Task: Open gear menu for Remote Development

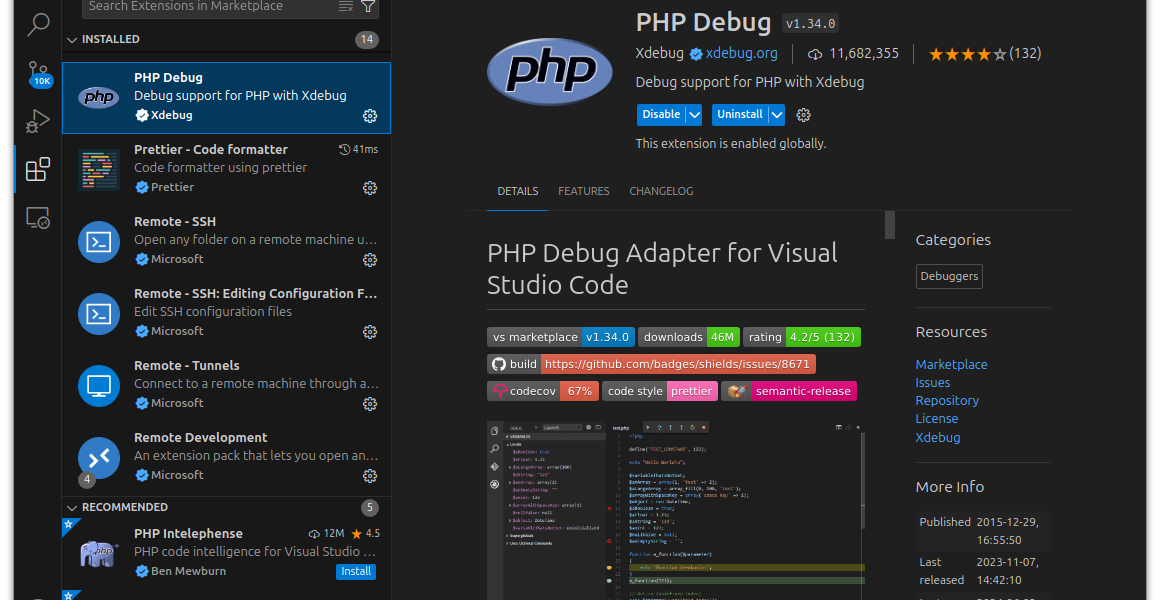Action: pos(370,476)
